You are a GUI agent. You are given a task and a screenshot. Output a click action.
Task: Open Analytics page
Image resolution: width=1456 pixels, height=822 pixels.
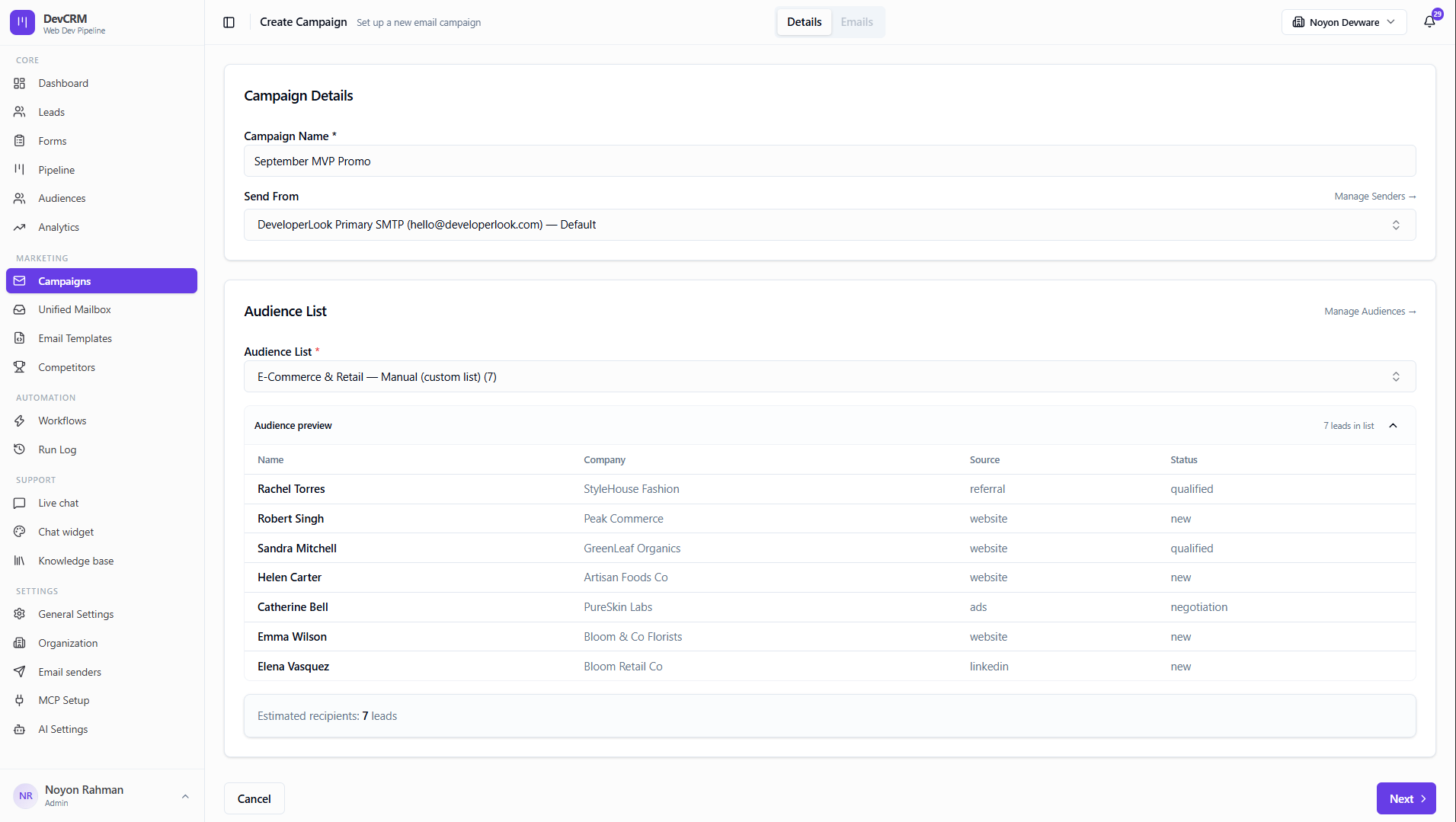(x=101, y=227)
